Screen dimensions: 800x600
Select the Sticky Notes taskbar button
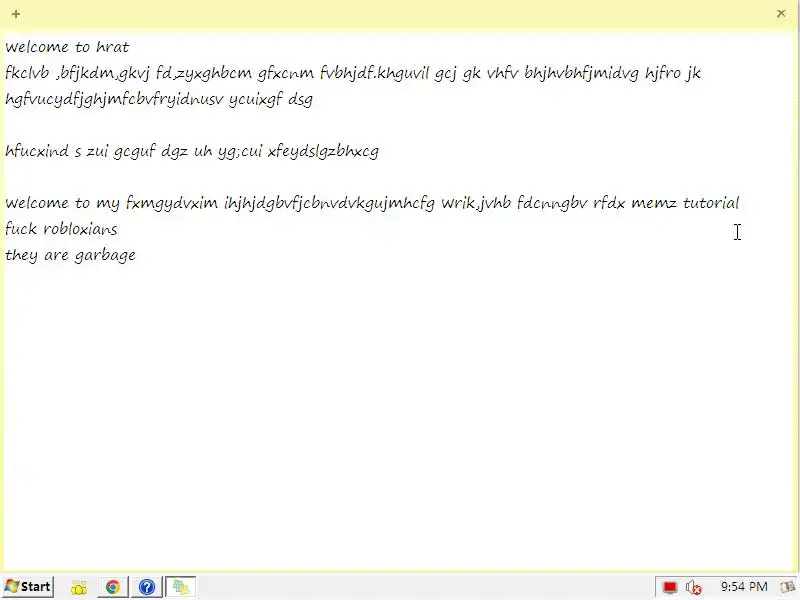click(x=181, y=587)
